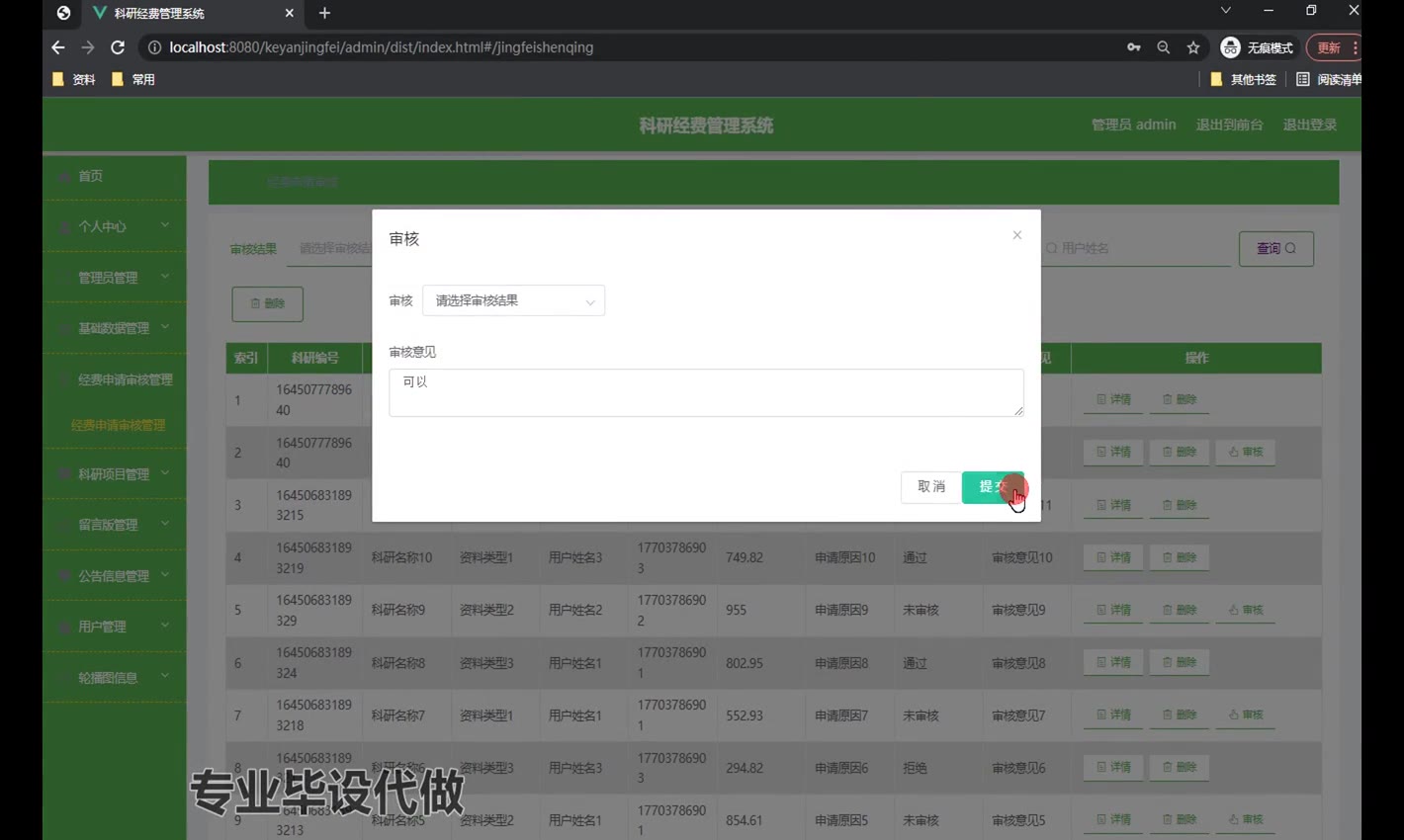Open 经费申请审核管理 submenu item
Screen dimensions: 1404x840
118,425
